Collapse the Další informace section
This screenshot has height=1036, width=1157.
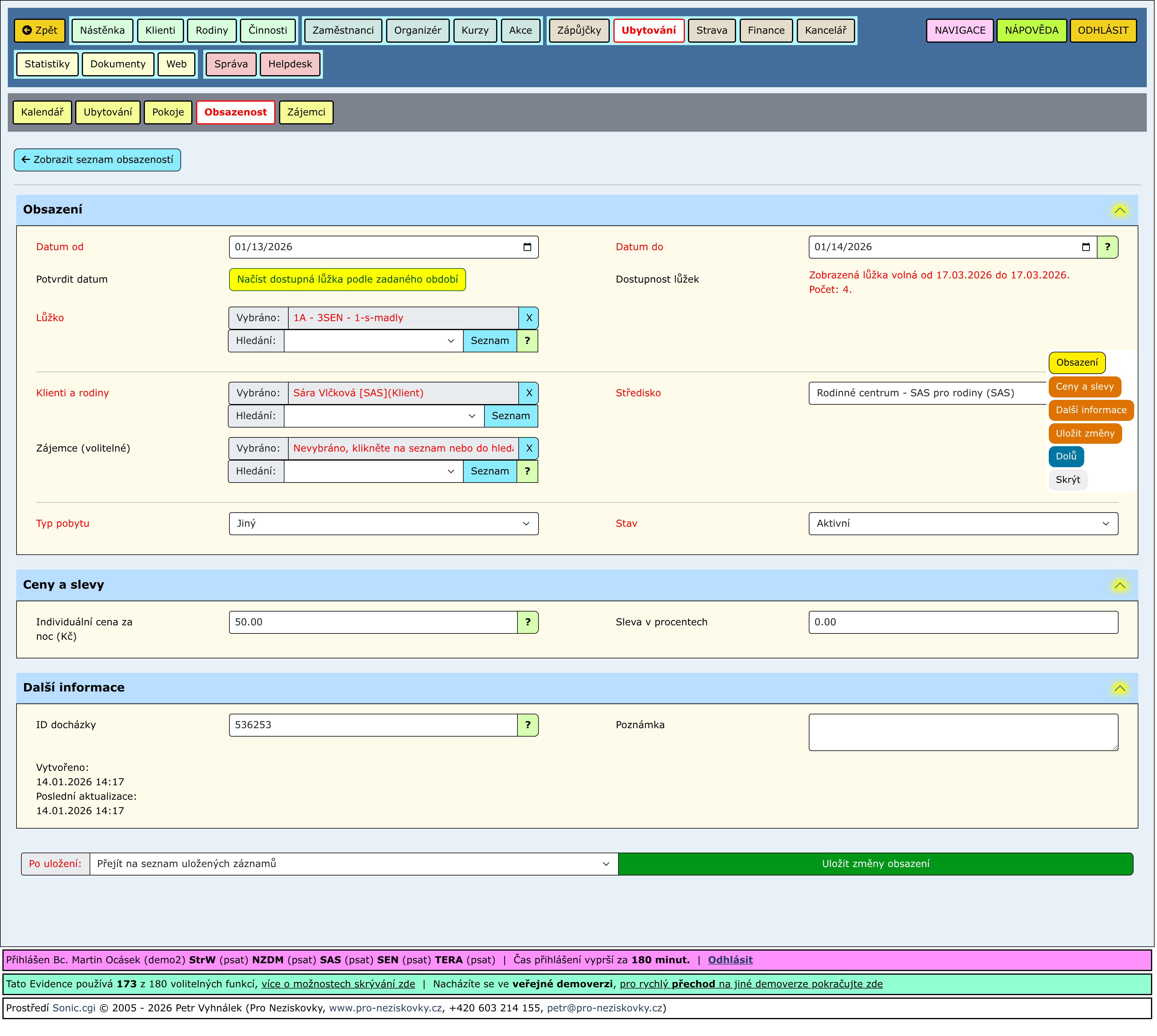click(1120, 689)
